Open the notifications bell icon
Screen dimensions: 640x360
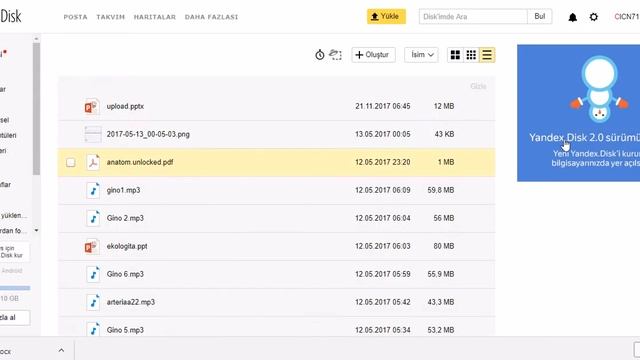click(573, 17)
